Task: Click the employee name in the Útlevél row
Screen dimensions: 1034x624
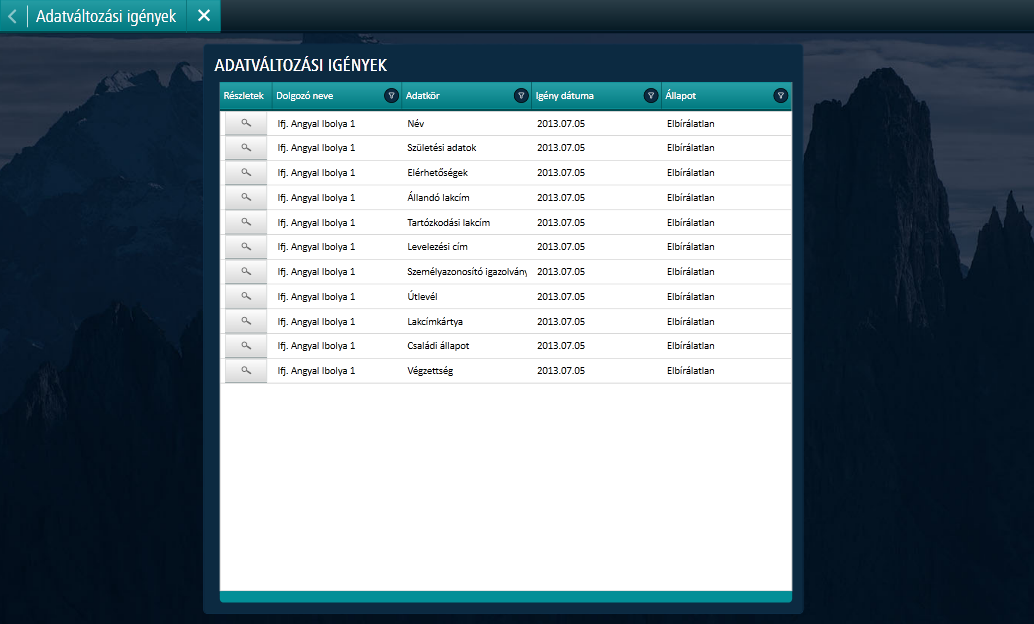Action: 316,296
